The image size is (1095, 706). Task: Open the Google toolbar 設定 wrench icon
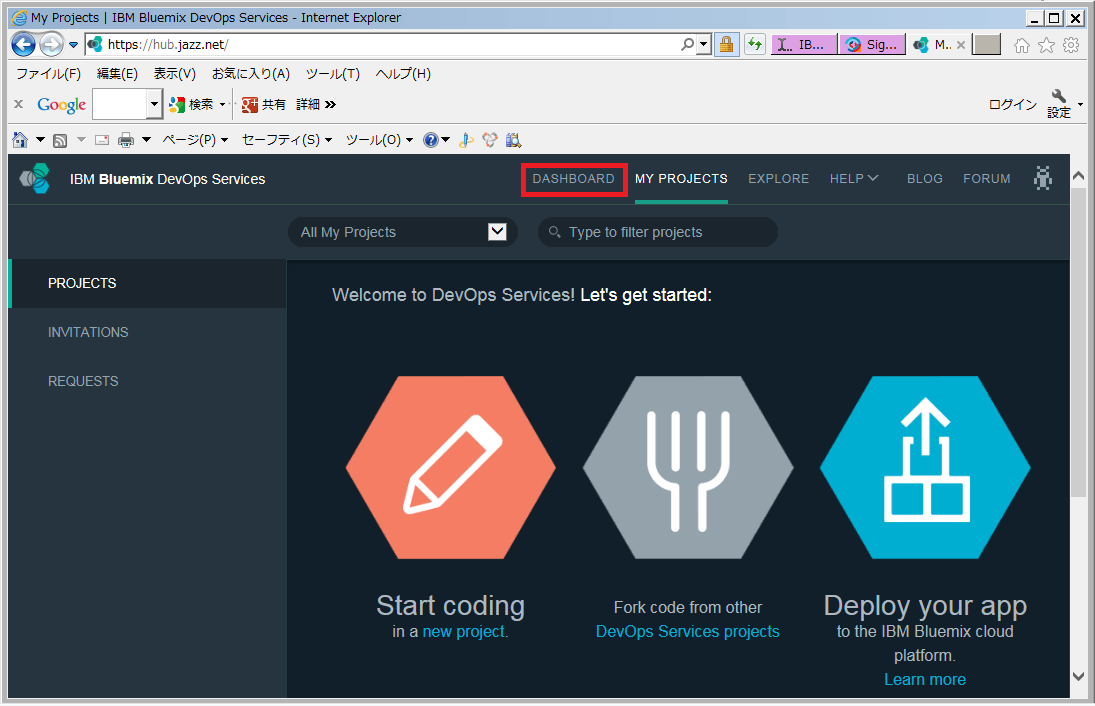click(x=1059, y=104)
